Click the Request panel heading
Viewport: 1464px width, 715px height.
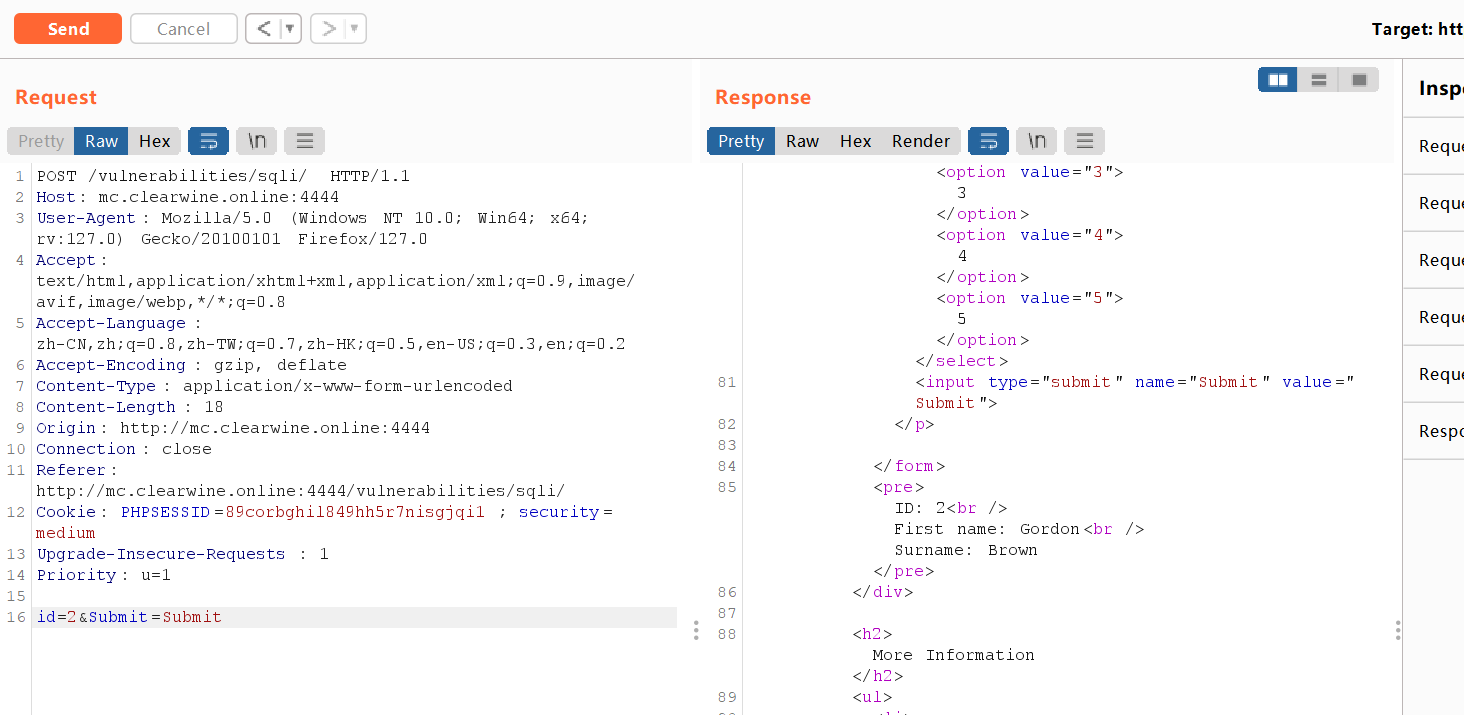[x=56, y=97]
